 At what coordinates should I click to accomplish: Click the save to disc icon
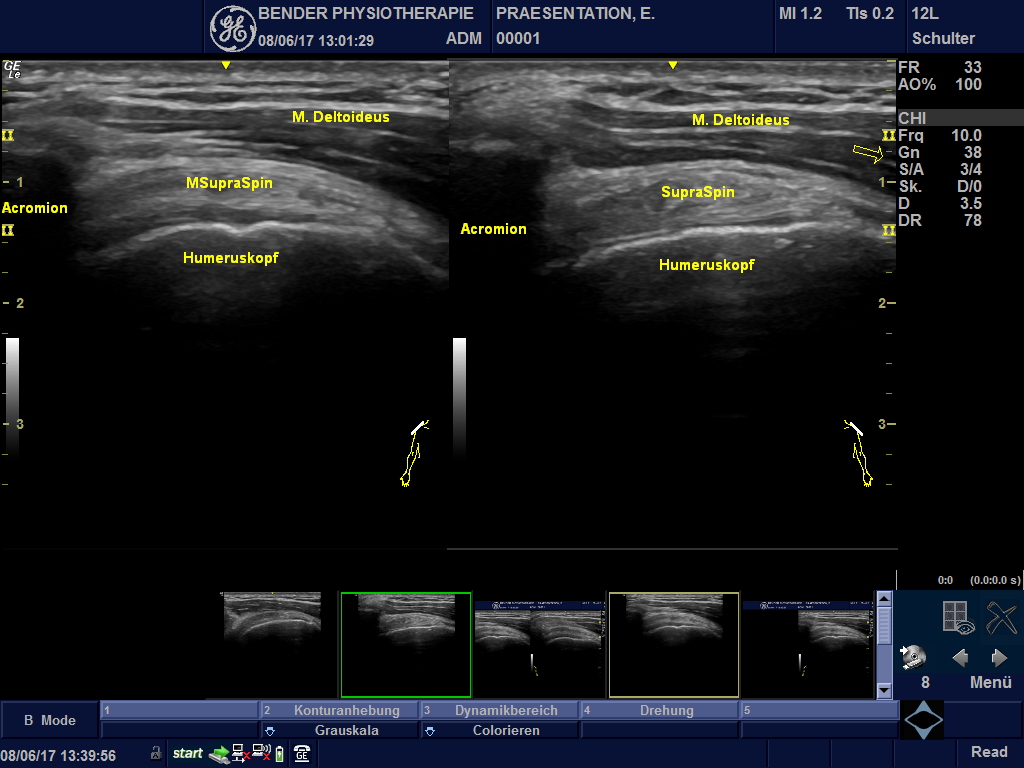point(912,657)
